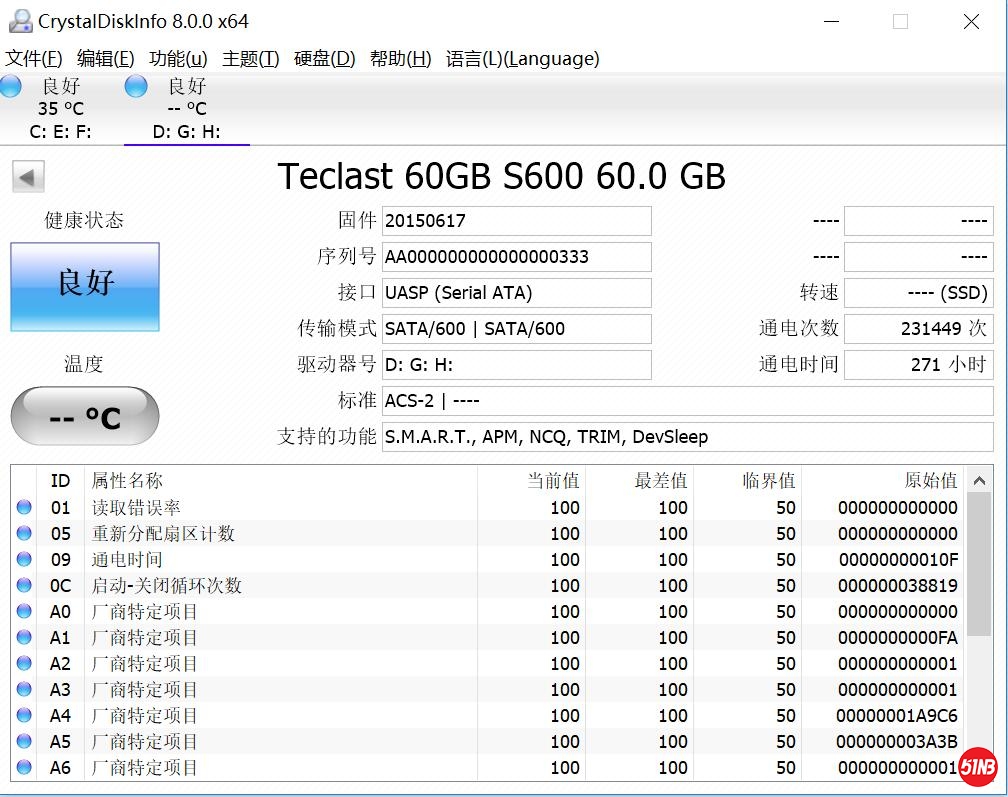Select the C: E: F: disk status orb
This screenshot has height=797, width=1008.
coord(11,86)
